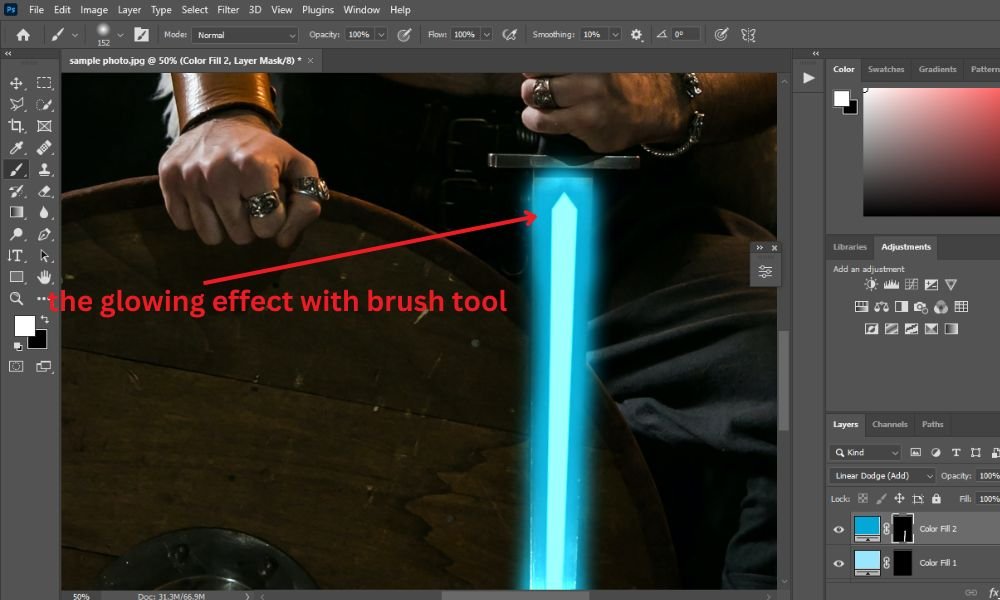This screenshot has width=1000, height=600.
Task: Open the Filter menu
Action: point(228,10)
